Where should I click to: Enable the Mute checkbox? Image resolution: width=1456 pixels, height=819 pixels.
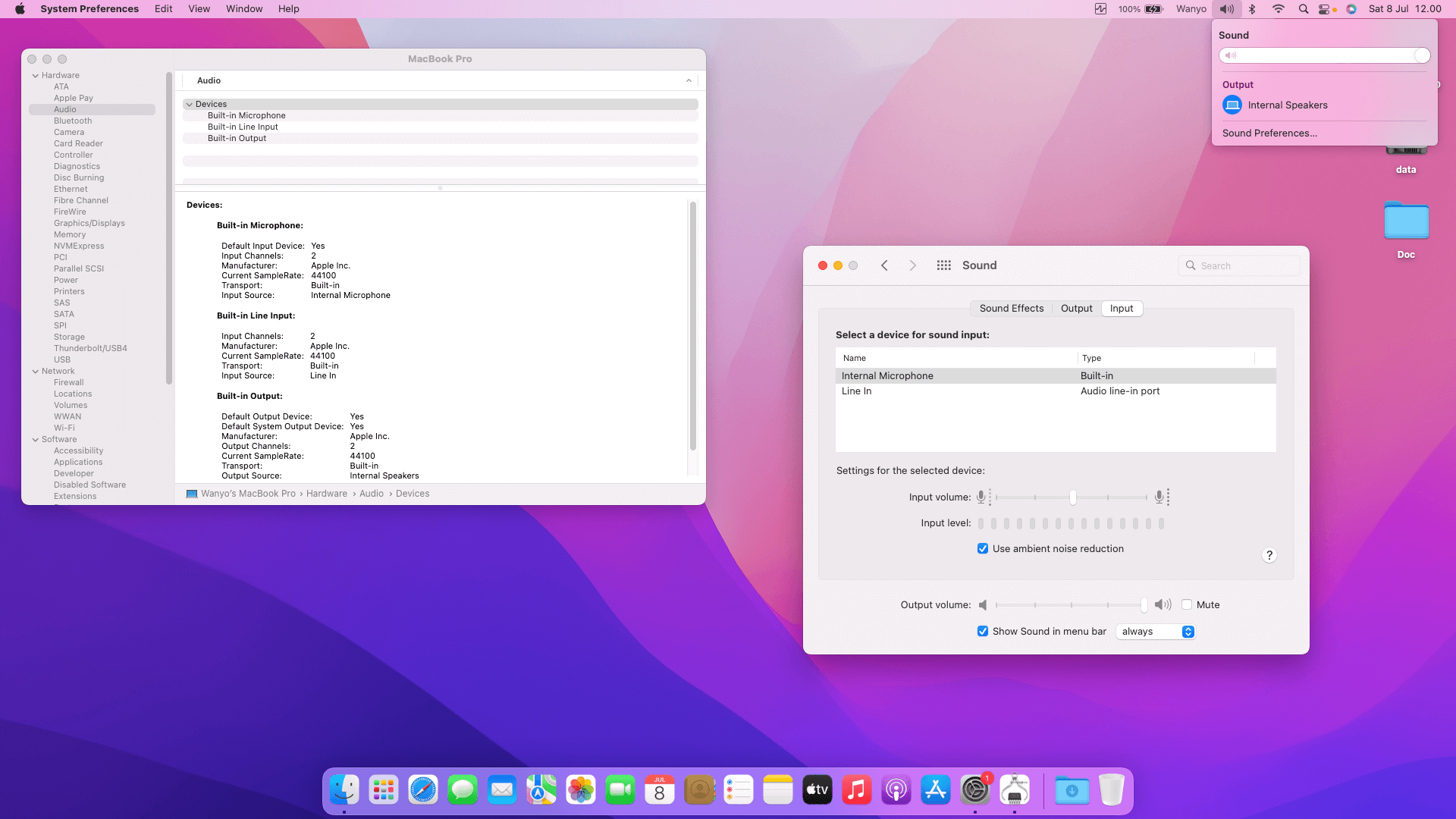point(1187,605)
